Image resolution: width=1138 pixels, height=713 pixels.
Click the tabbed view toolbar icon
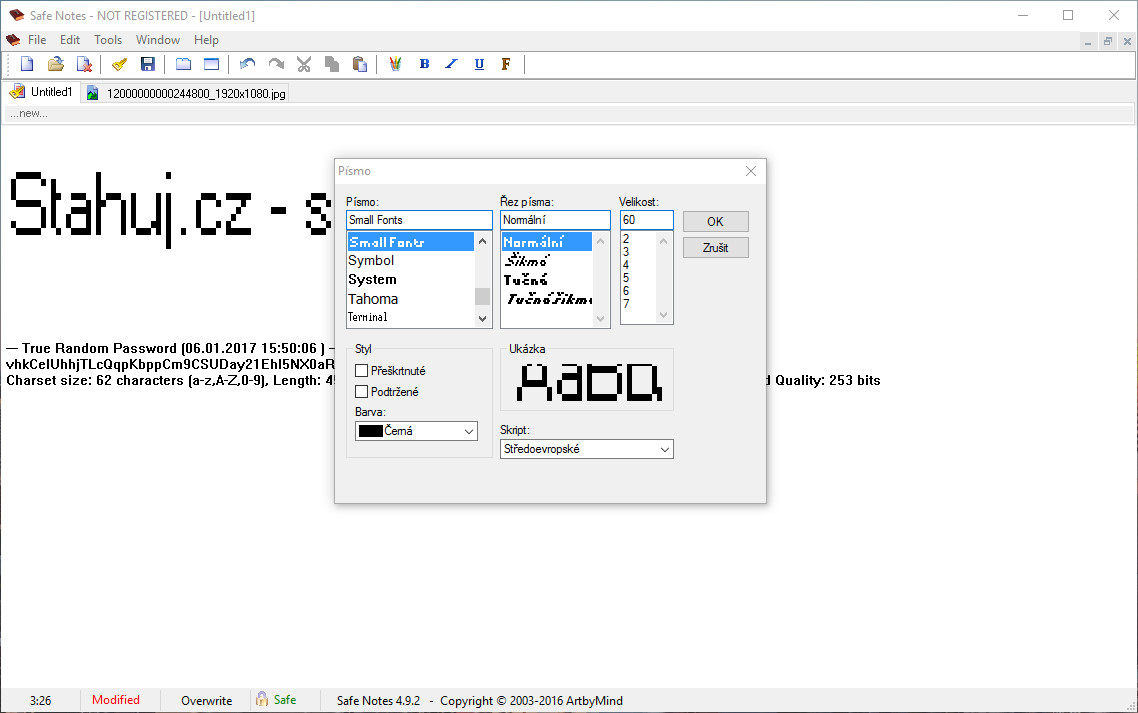point(184,65)
